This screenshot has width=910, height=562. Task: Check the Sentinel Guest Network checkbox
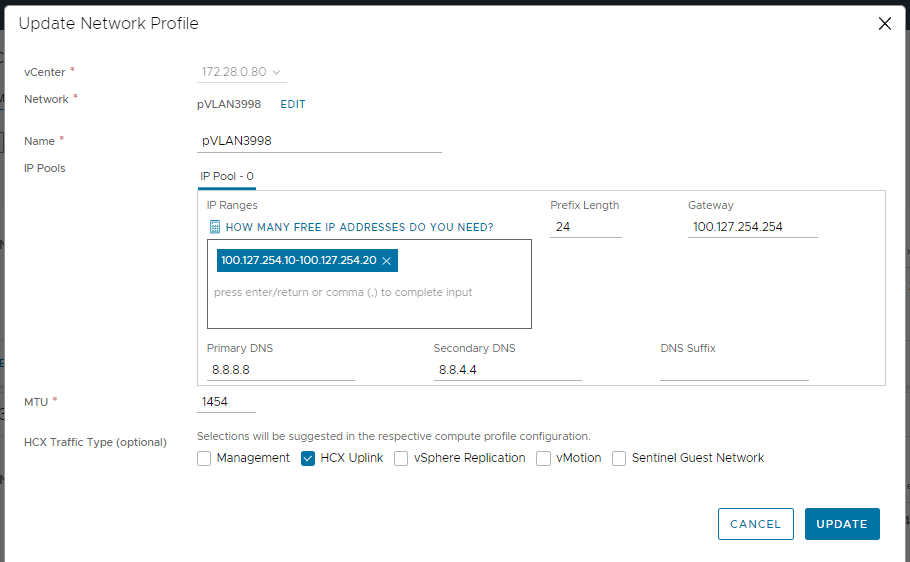[x=619, y=459]
